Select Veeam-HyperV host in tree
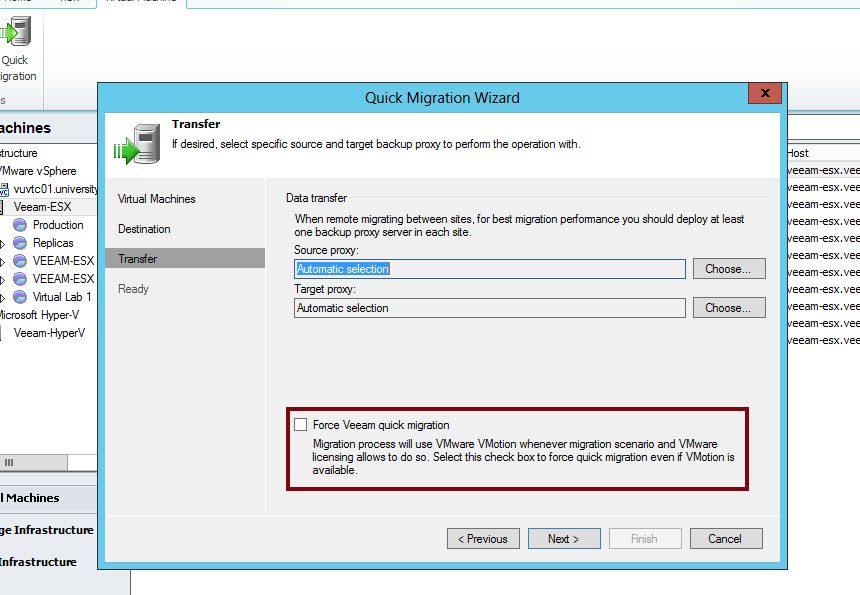Screen dimensions: 860x595 49,333
